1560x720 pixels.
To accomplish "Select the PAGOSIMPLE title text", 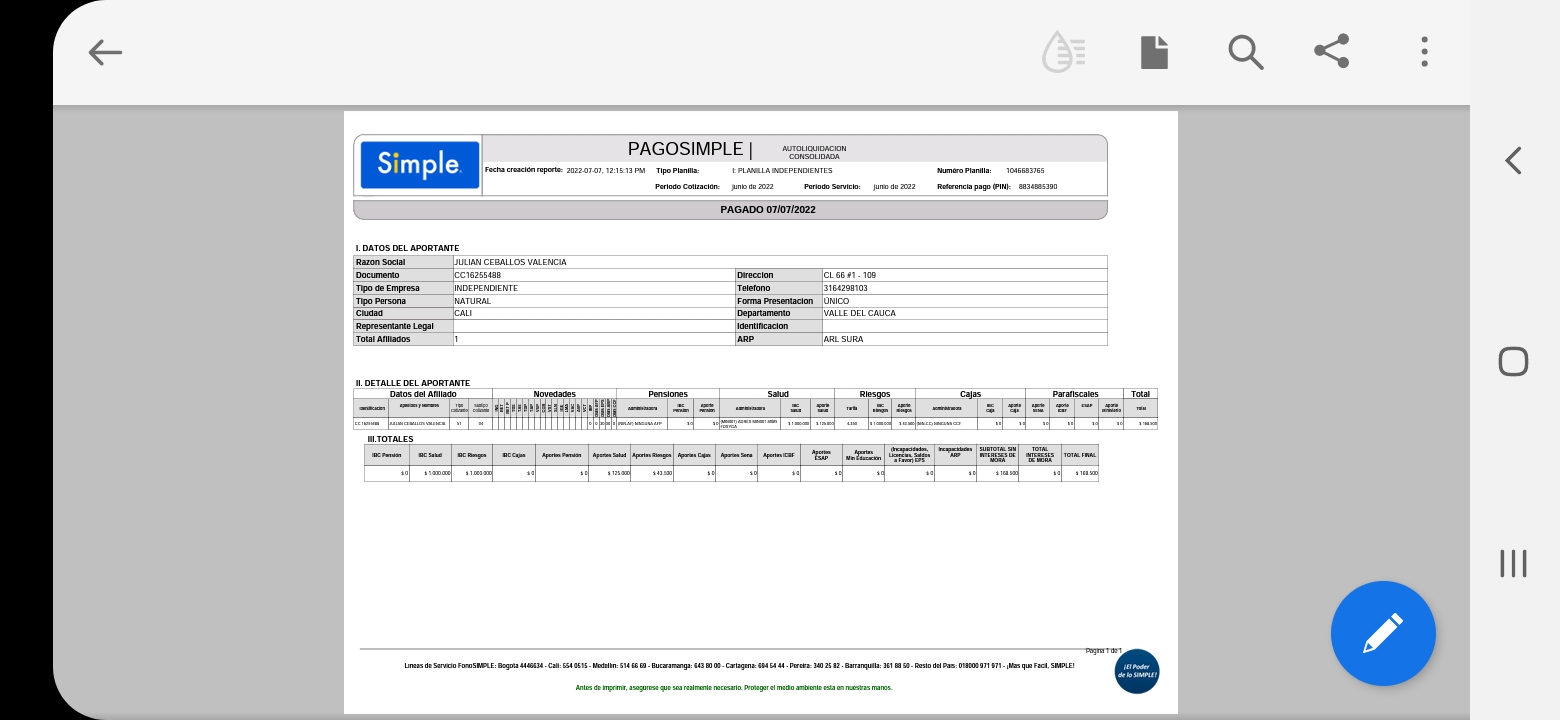I will point(689,149).
